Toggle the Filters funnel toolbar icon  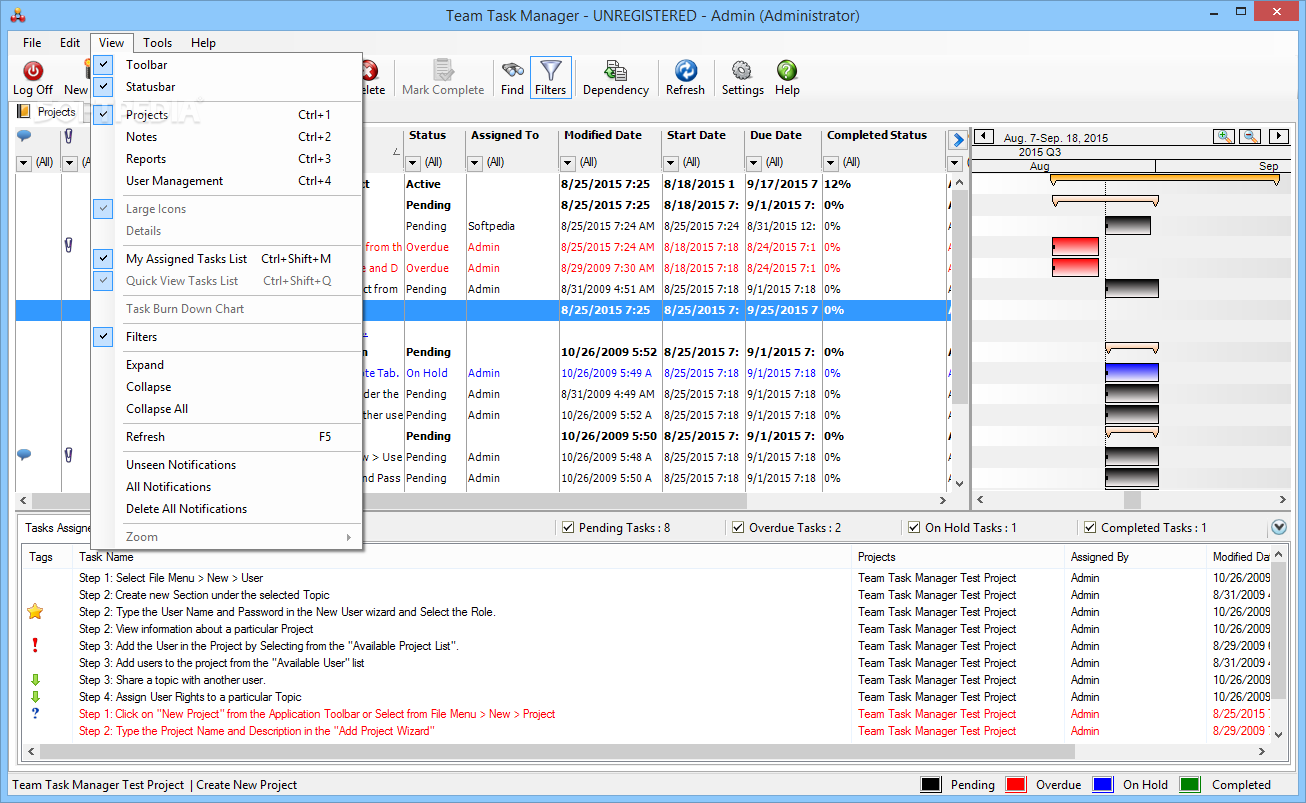[550, 70]
